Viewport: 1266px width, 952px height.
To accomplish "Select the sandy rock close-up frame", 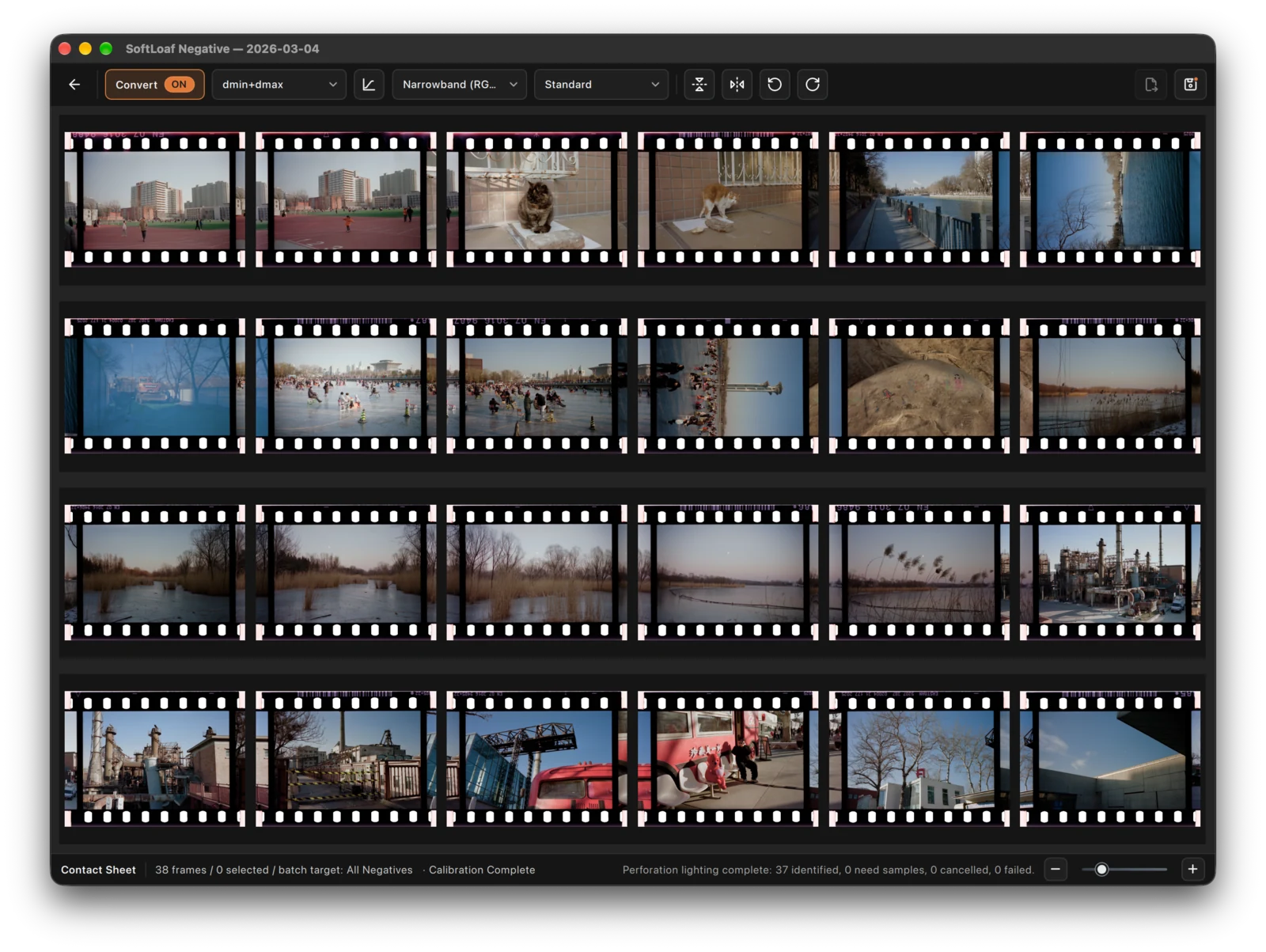I will pyautogui.click(x=919, y=386).
